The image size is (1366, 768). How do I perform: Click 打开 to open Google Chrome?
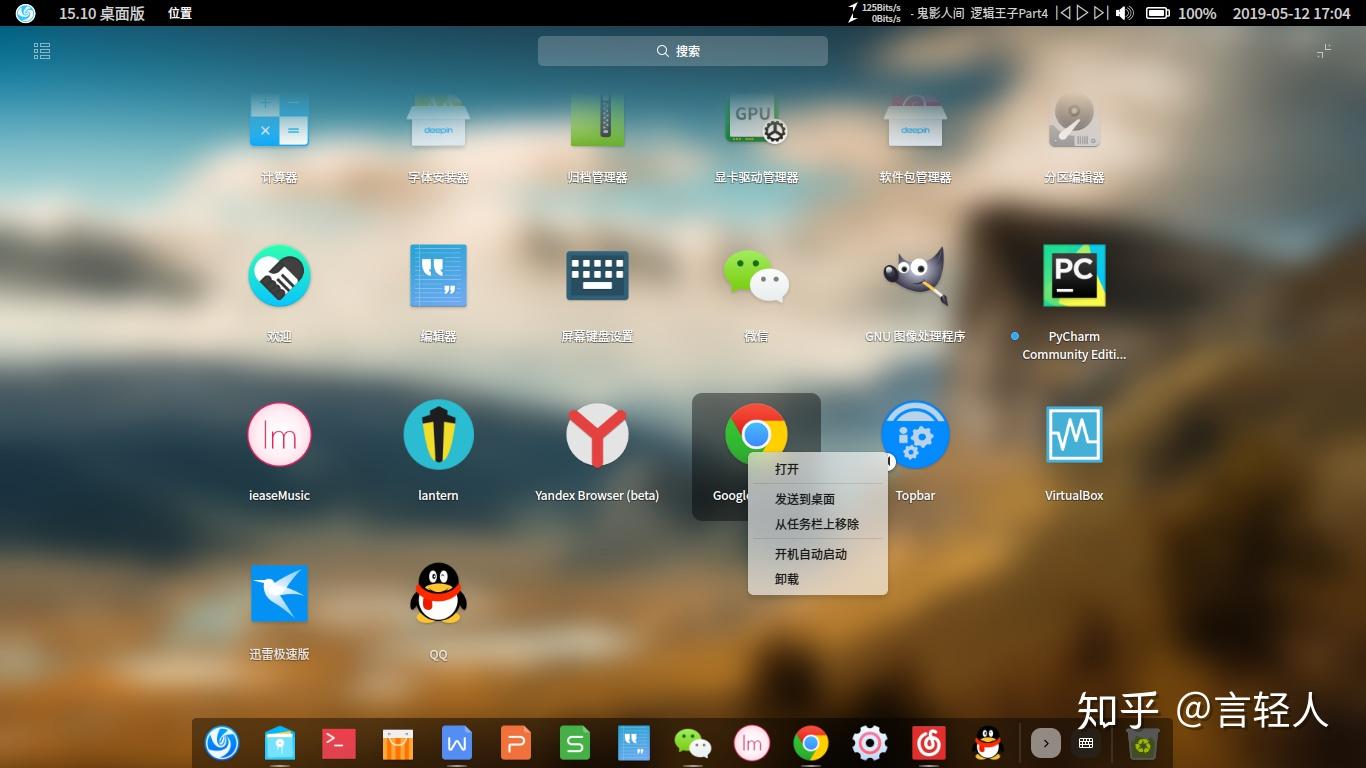[787, 468]
